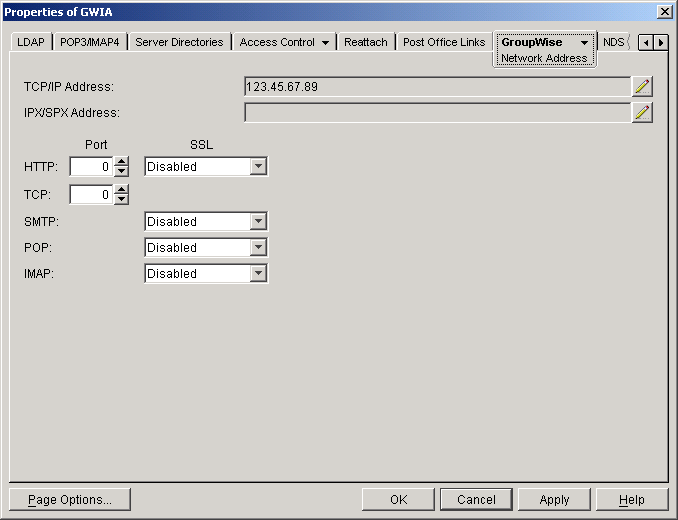Open the SMTP SSL dropdown
678x520 pixels.
click(258, 221)
